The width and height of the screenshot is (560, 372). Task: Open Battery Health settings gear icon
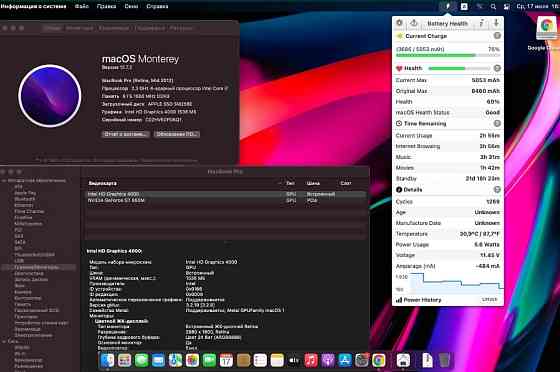(399, 23)
